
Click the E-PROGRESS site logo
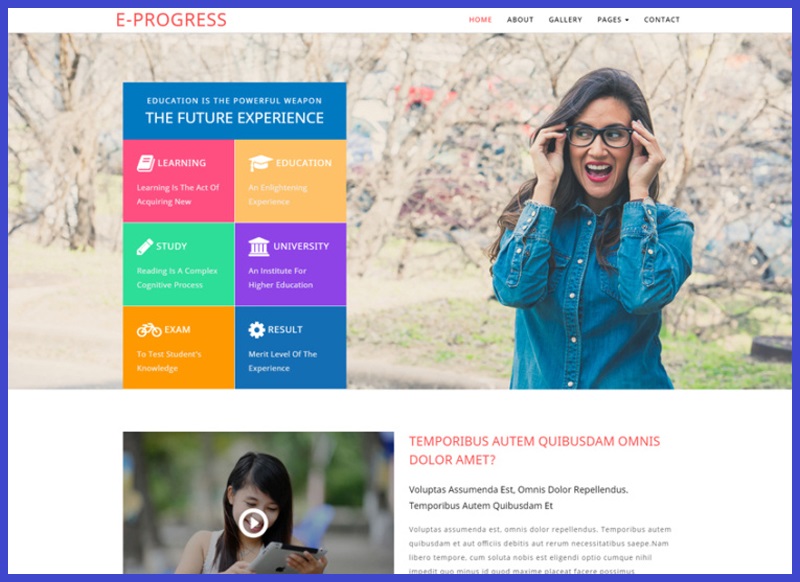pos(171,20)
